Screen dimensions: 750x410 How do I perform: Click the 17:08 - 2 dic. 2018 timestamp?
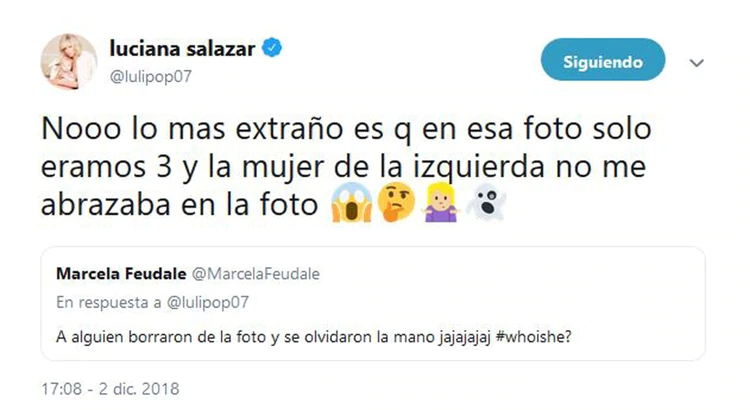click(x=110, y=388)
